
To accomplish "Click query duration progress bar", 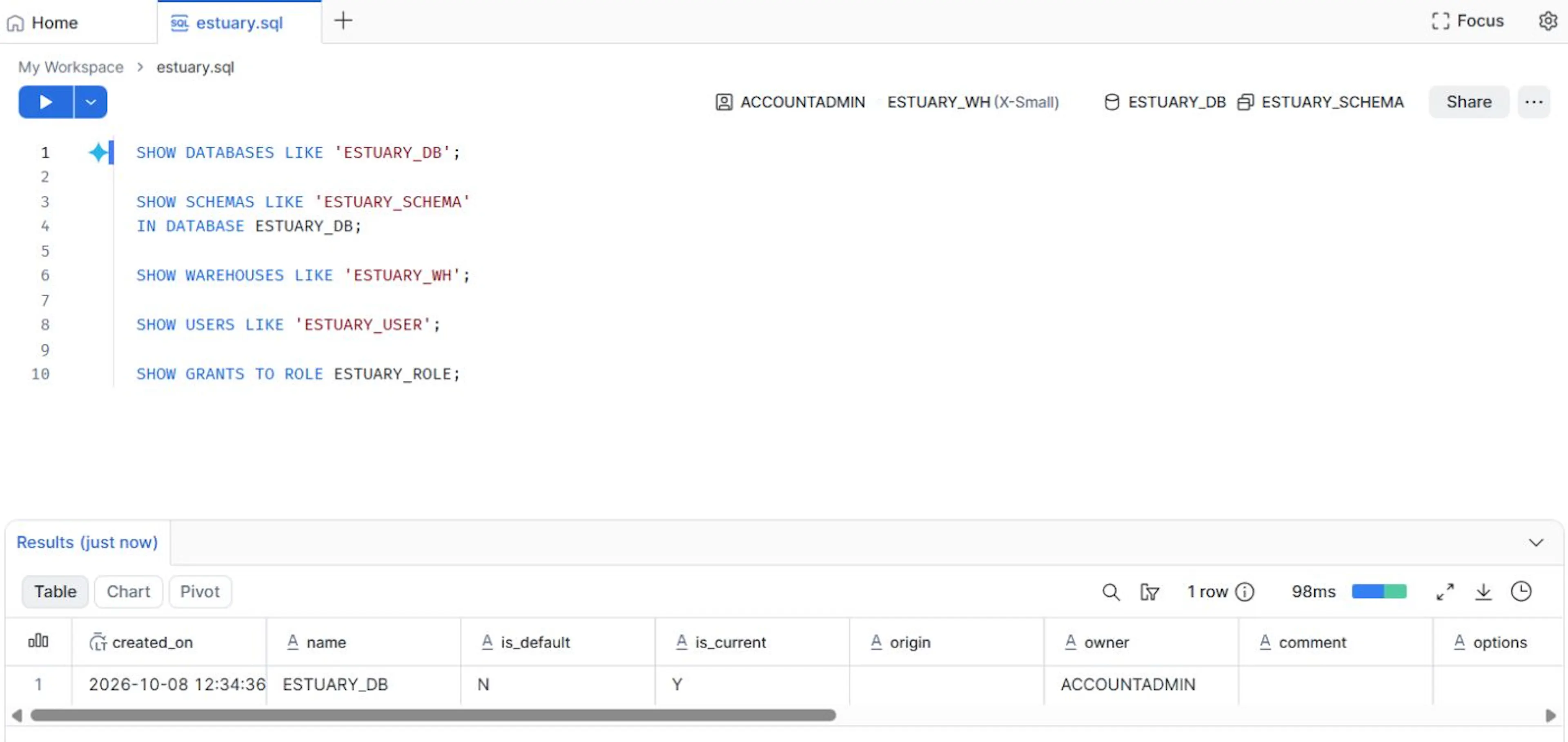I will coord(1379,592).
